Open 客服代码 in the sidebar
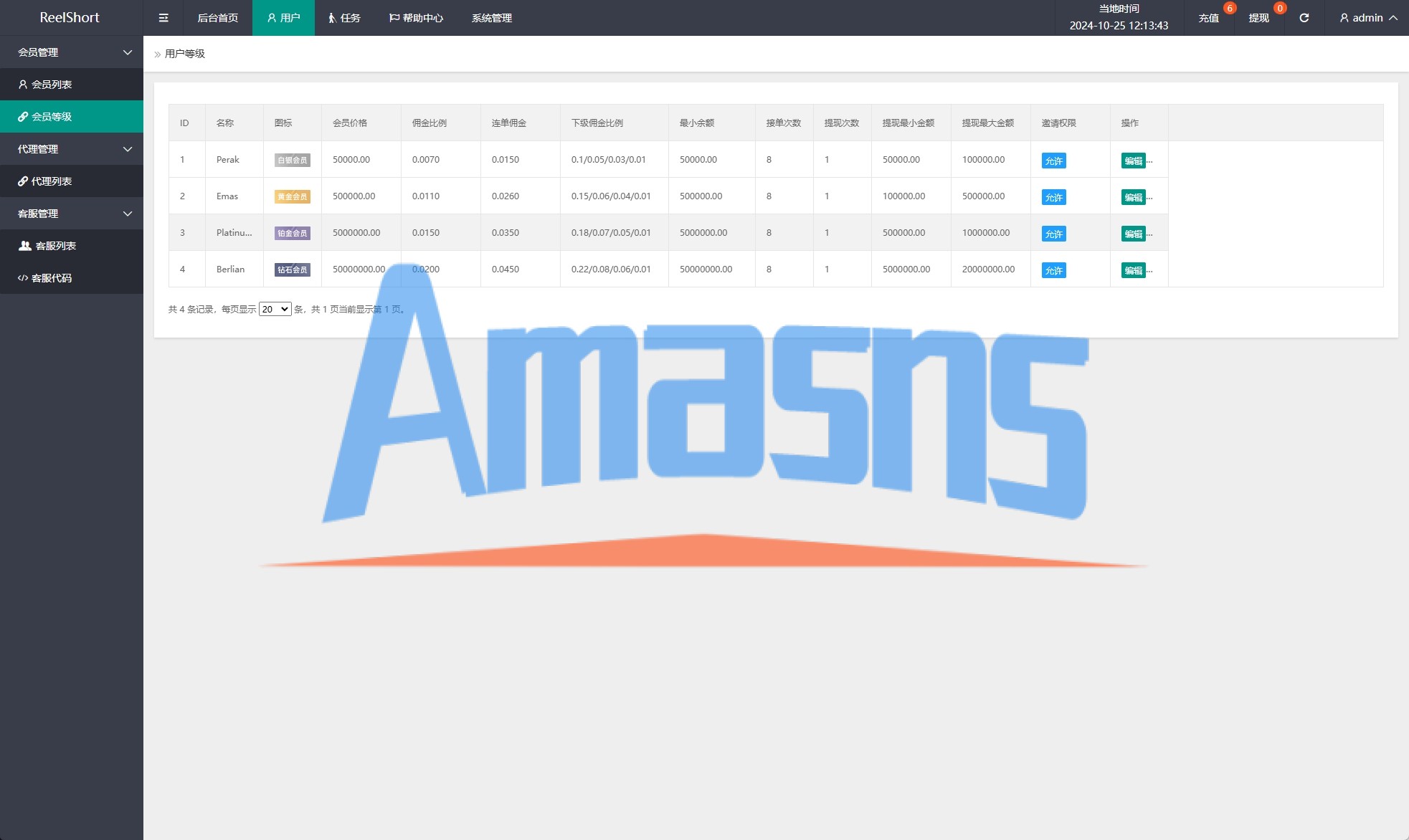This screenshot has height=840, width=1409. 72,278
